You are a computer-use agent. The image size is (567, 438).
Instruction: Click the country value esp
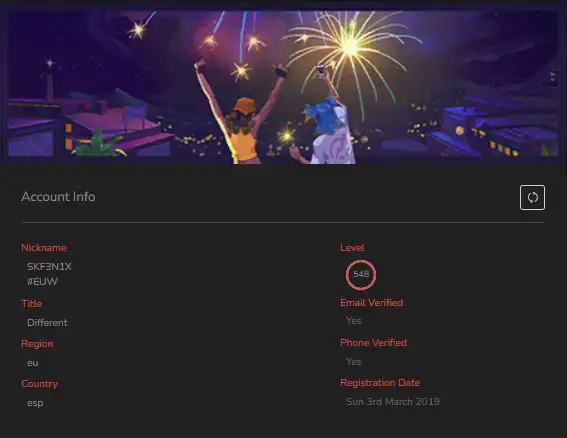pos(35,403)
